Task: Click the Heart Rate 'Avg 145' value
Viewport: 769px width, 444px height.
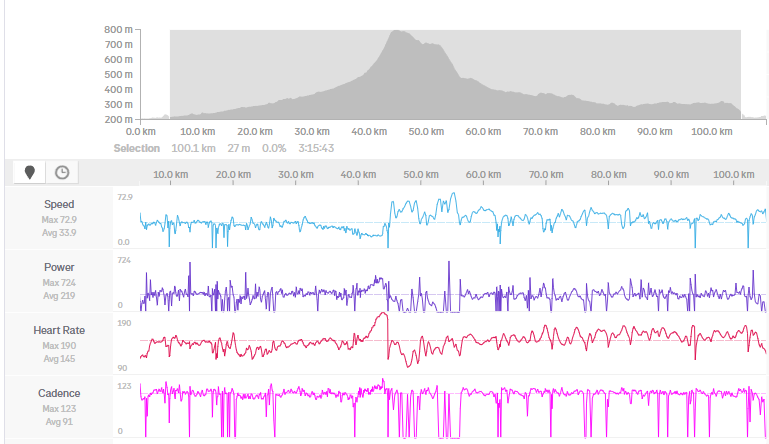Action: 59,359
